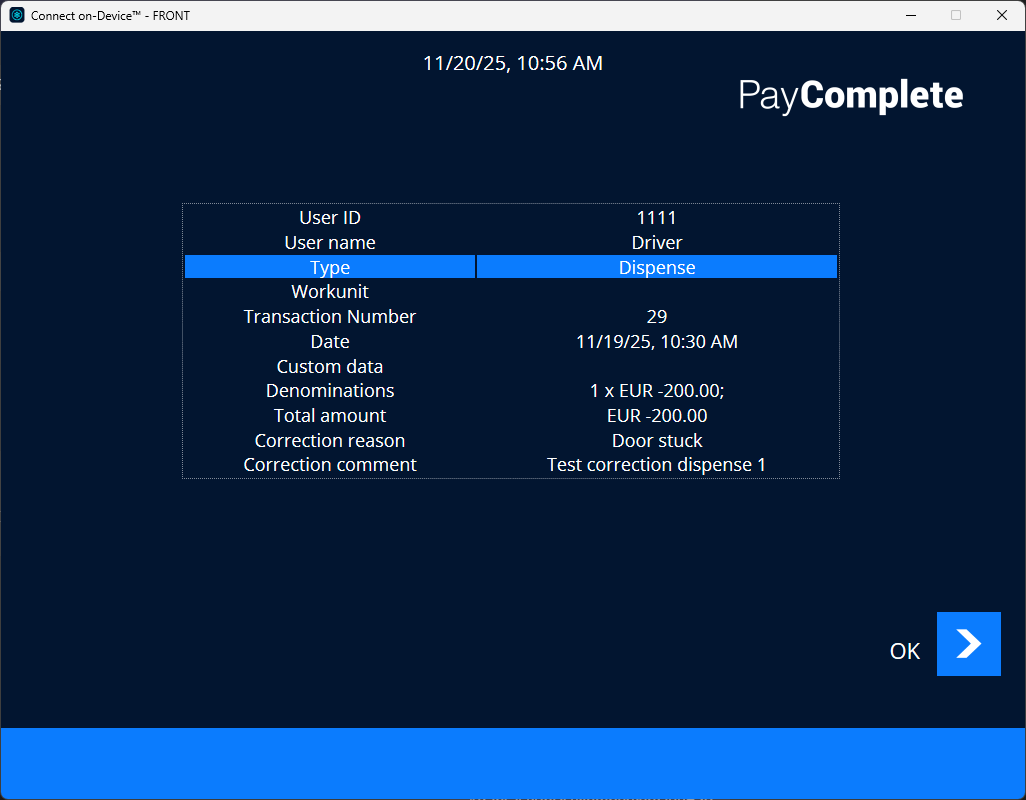Click the Correction comment row

[511, 464]
